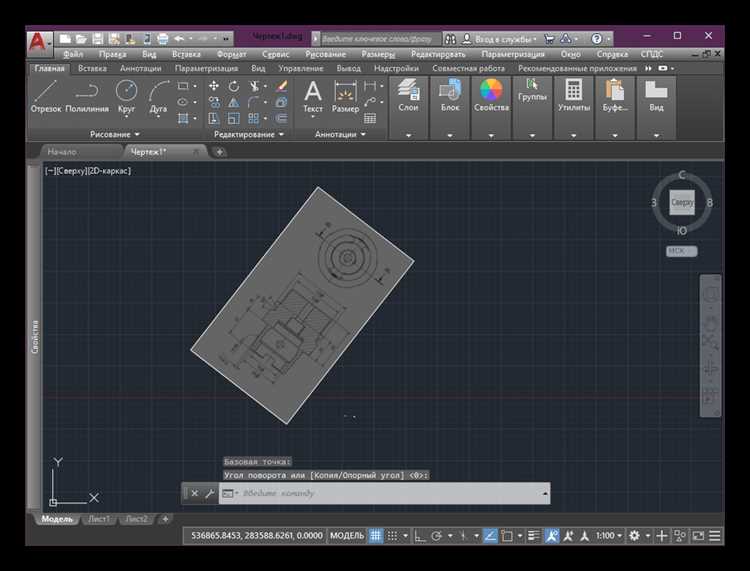Select the Текст annotation tool
The image size is (750, 571).
pos(313,97)
